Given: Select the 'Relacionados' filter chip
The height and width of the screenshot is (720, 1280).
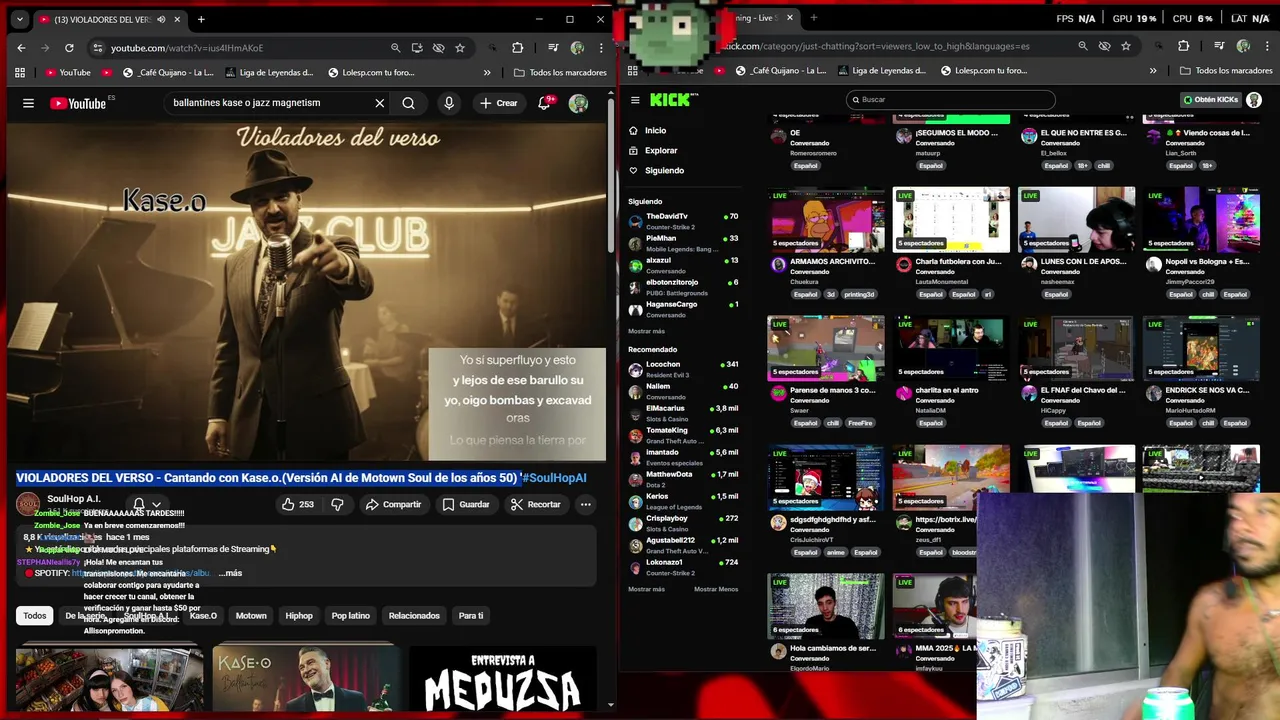Looking at the screenshot, I should coord(414,616).
